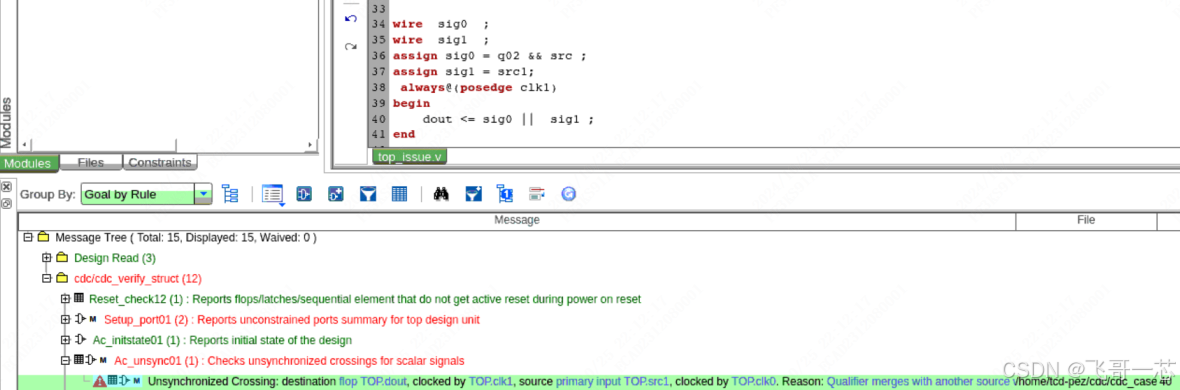Click the TOP.clk1 link in crossing message

tap(492, 382)
